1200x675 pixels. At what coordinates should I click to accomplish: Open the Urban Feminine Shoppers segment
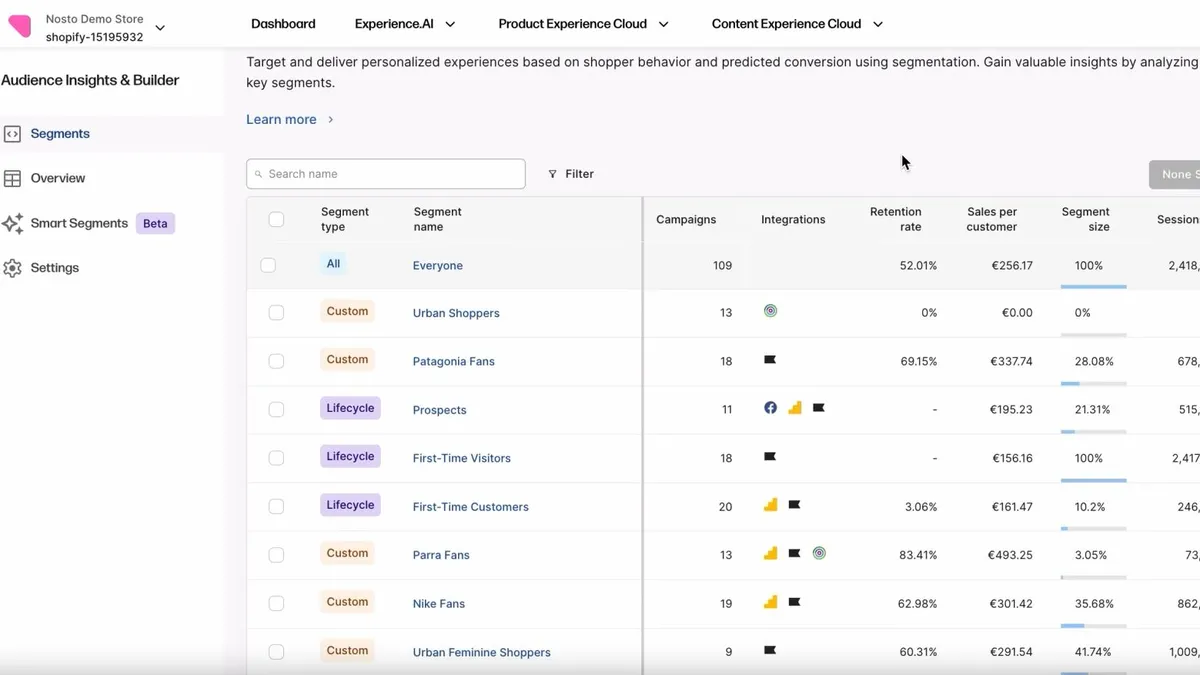click(482, 652)
